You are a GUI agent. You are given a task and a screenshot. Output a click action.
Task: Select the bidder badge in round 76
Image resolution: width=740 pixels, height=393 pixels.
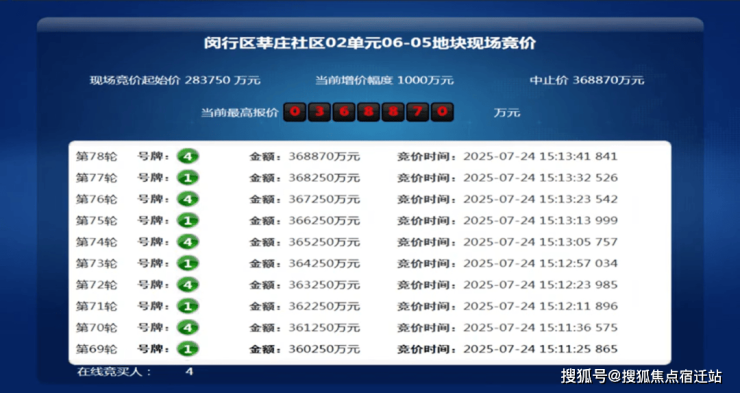(x=188, y=199)
